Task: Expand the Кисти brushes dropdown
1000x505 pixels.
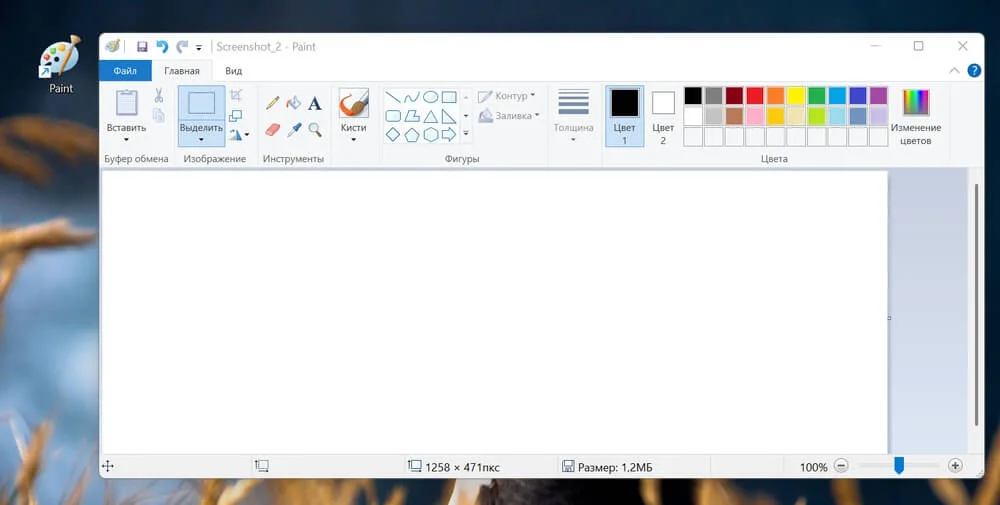Action: tap(353, 140)
